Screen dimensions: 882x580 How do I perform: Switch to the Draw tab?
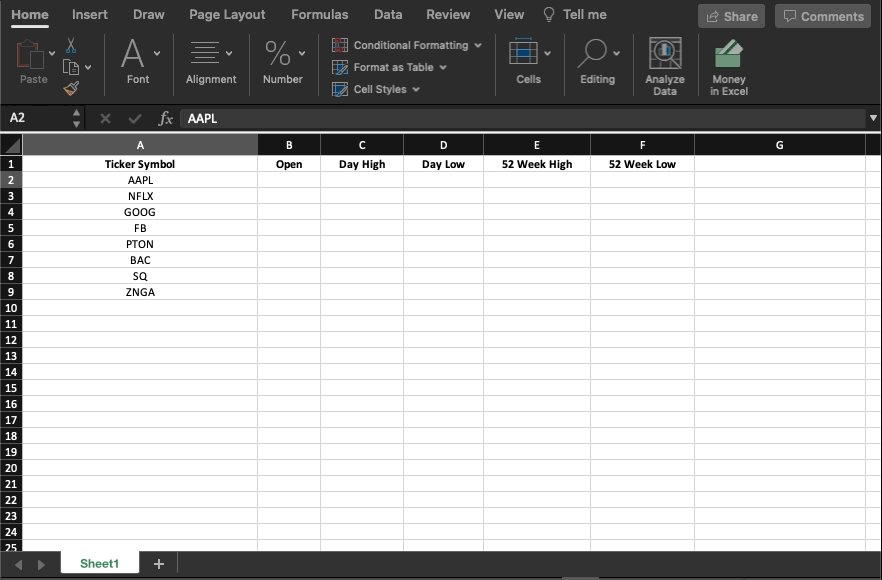pos(148,15)
